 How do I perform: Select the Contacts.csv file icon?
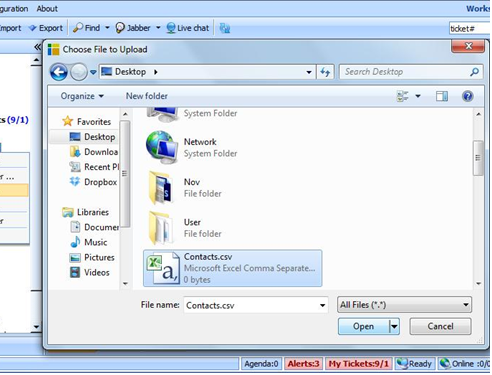click(x=163, y=268)
